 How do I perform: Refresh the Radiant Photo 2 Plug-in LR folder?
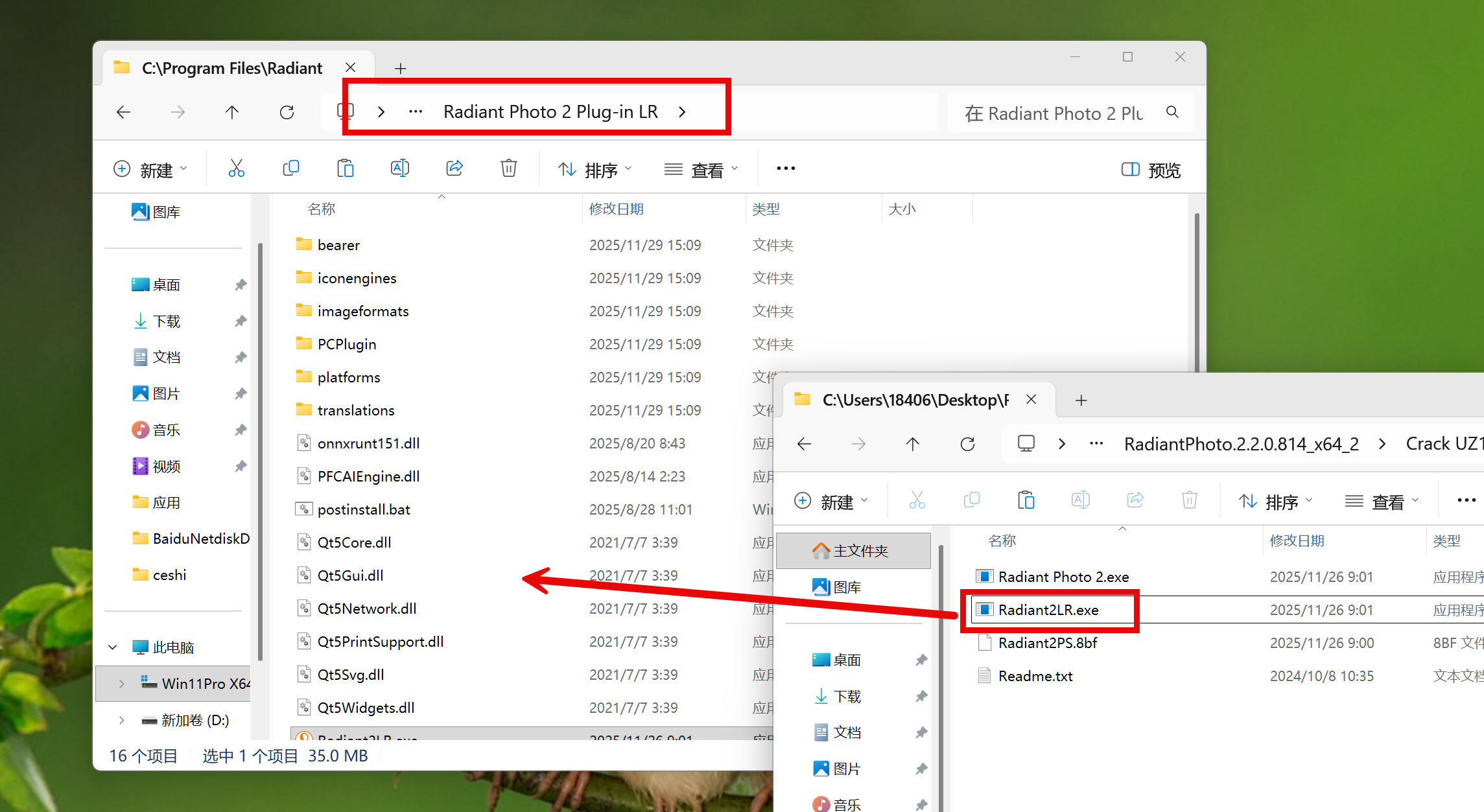coord(287,113)
